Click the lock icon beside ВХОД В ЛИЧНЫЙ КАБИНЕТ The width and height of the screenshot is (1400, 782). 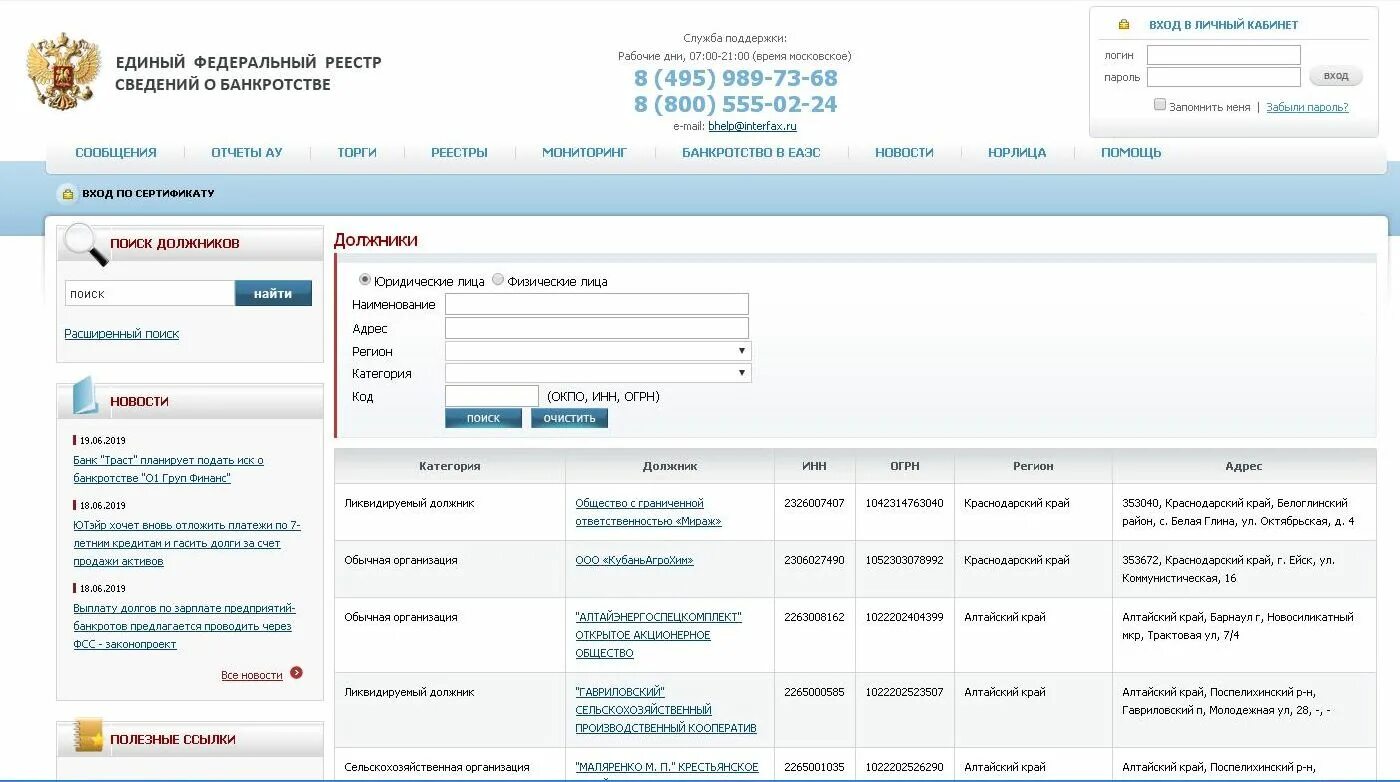[x=1123, y=22]
